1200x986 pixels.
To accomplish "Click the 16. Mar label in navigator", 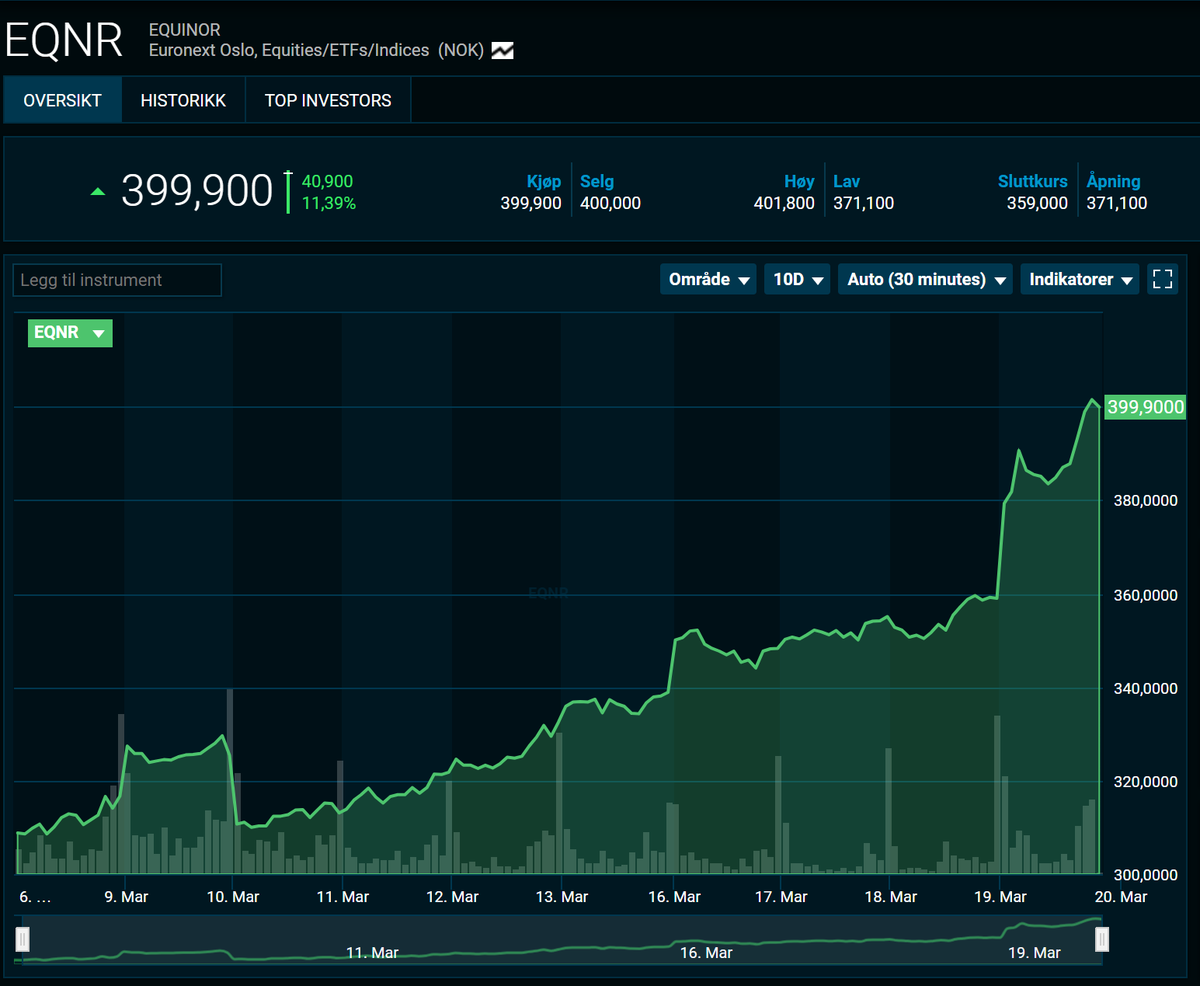I will coord(705,952).
